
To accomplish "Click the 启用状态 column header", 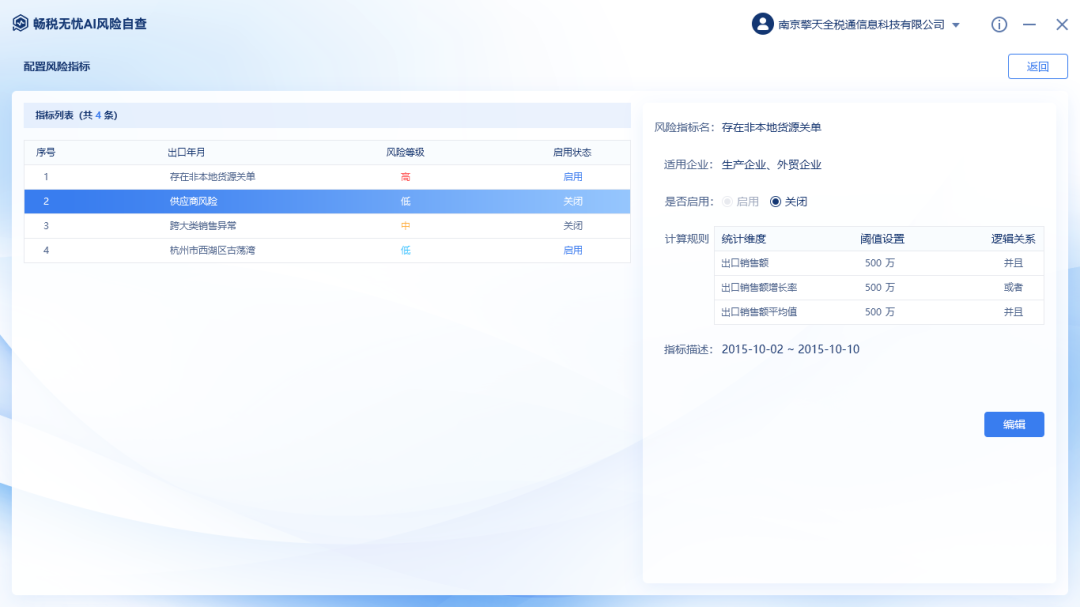I will [572, 152].
